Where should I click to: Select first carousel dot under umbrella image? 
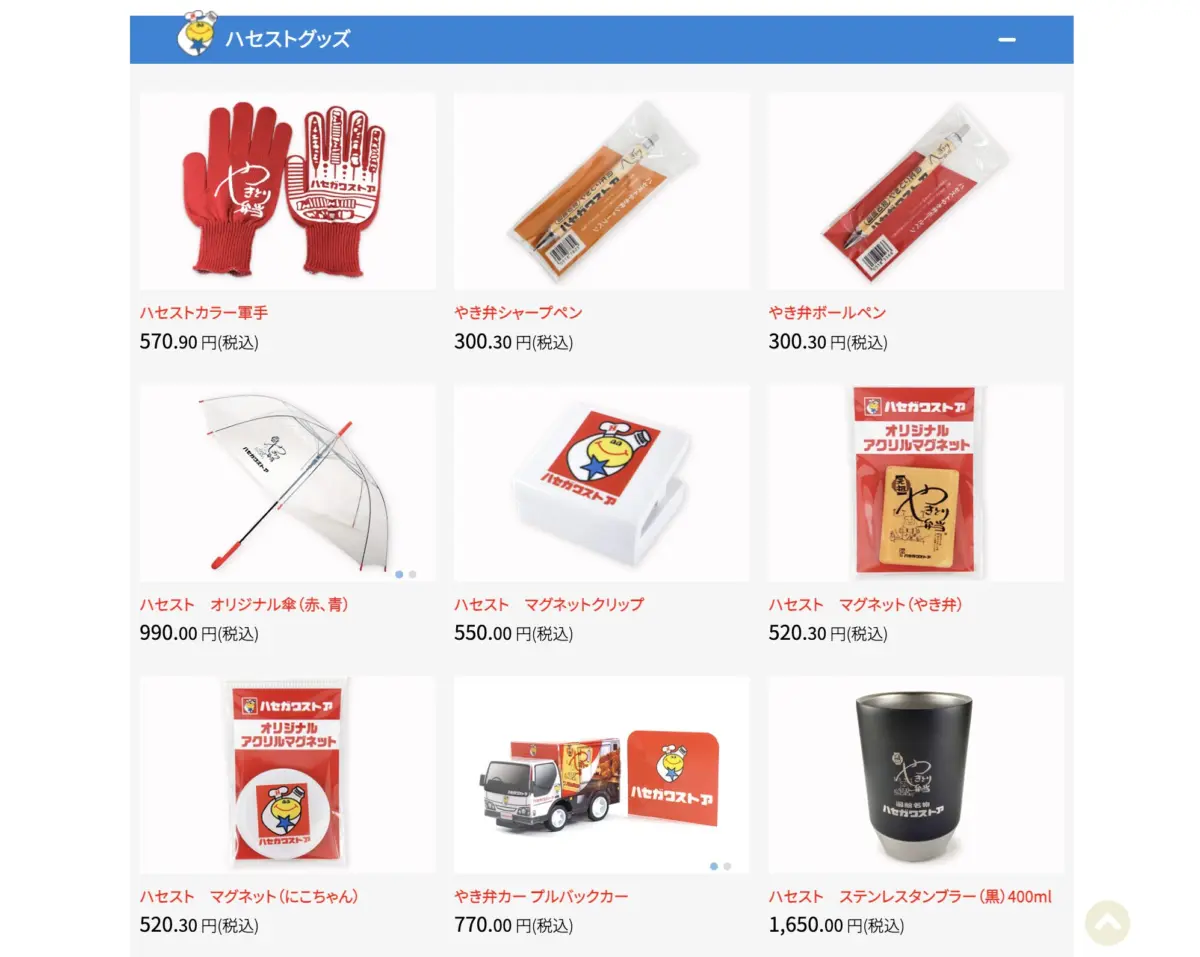pyautogui.click(x=399, y=574)
